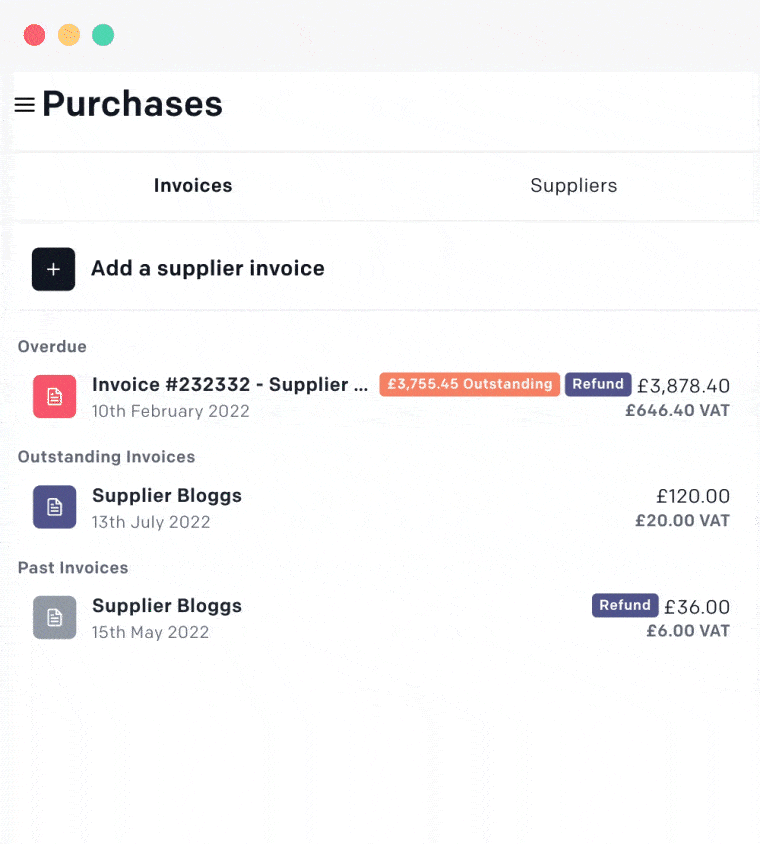Screen dimensions: 760x844
Task: Click the red window close dot
Action: (x=34, y=35)
